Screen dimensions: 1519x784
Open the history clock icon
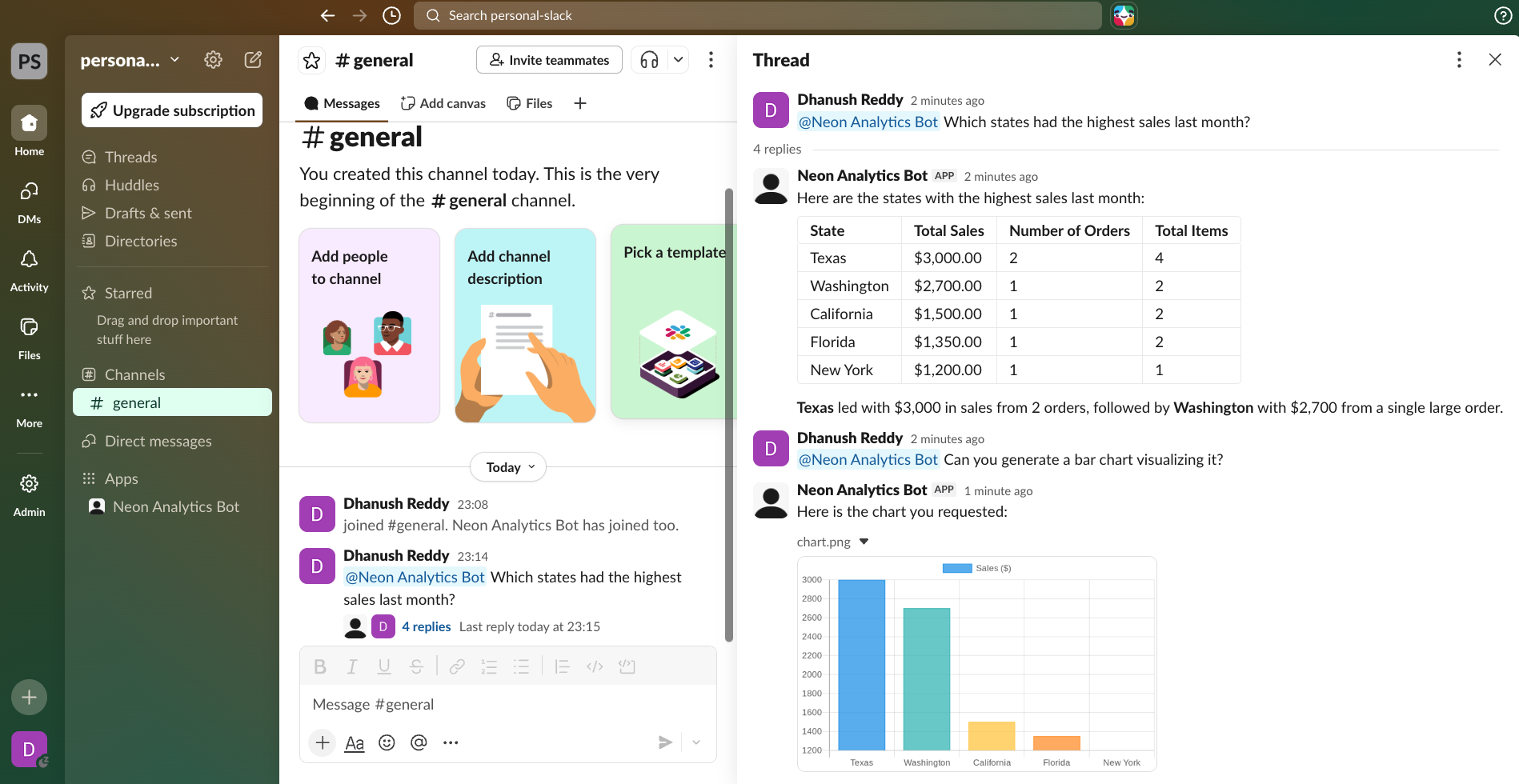click(x=391, y=15)
